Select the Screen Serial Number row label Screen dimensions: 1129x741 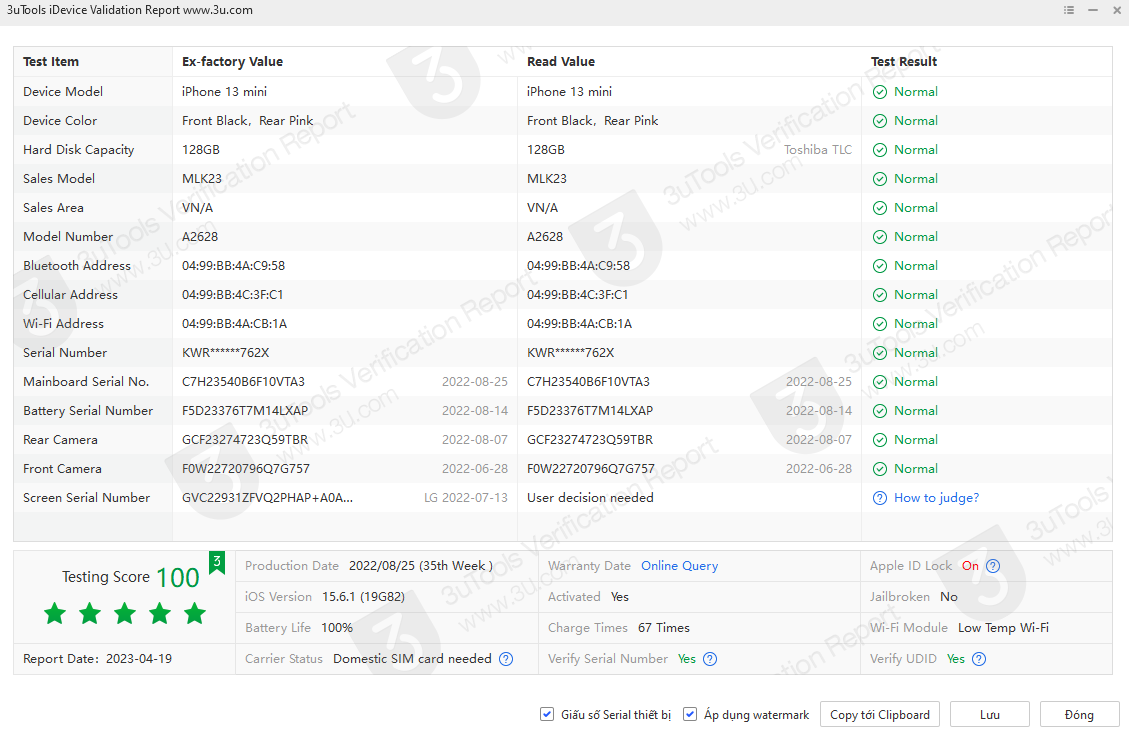point(87,498)
